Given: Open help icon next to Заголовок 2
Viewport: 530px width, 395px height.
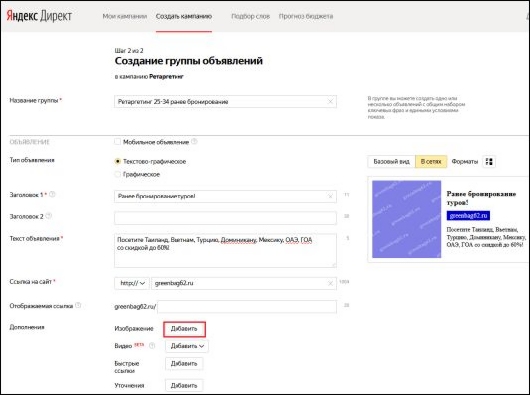Looking at the screenshot, I should pyautogui.click(x=49, y=216).
